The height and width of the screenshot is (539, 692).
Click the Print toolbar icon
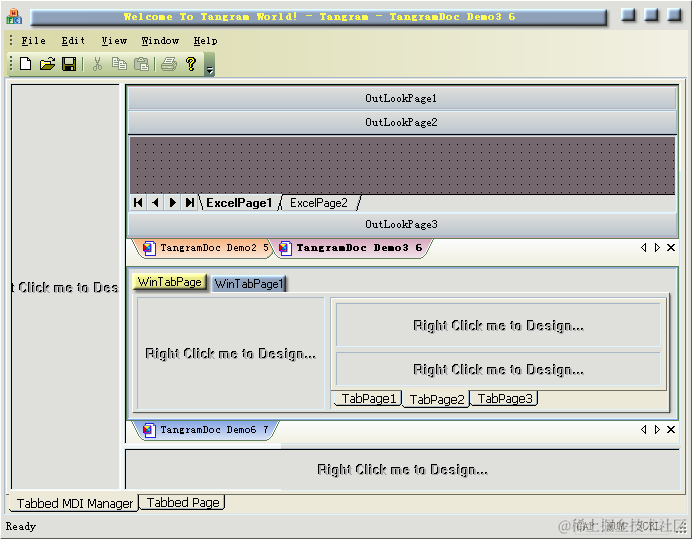[x=169, y=64]
